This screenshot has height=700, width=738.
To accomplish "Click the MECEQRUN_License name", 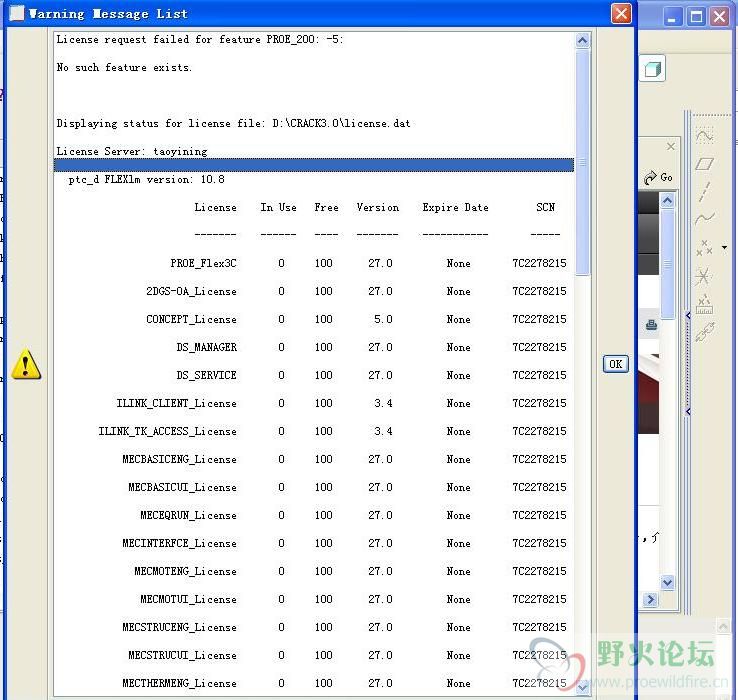I will [188, 515].
